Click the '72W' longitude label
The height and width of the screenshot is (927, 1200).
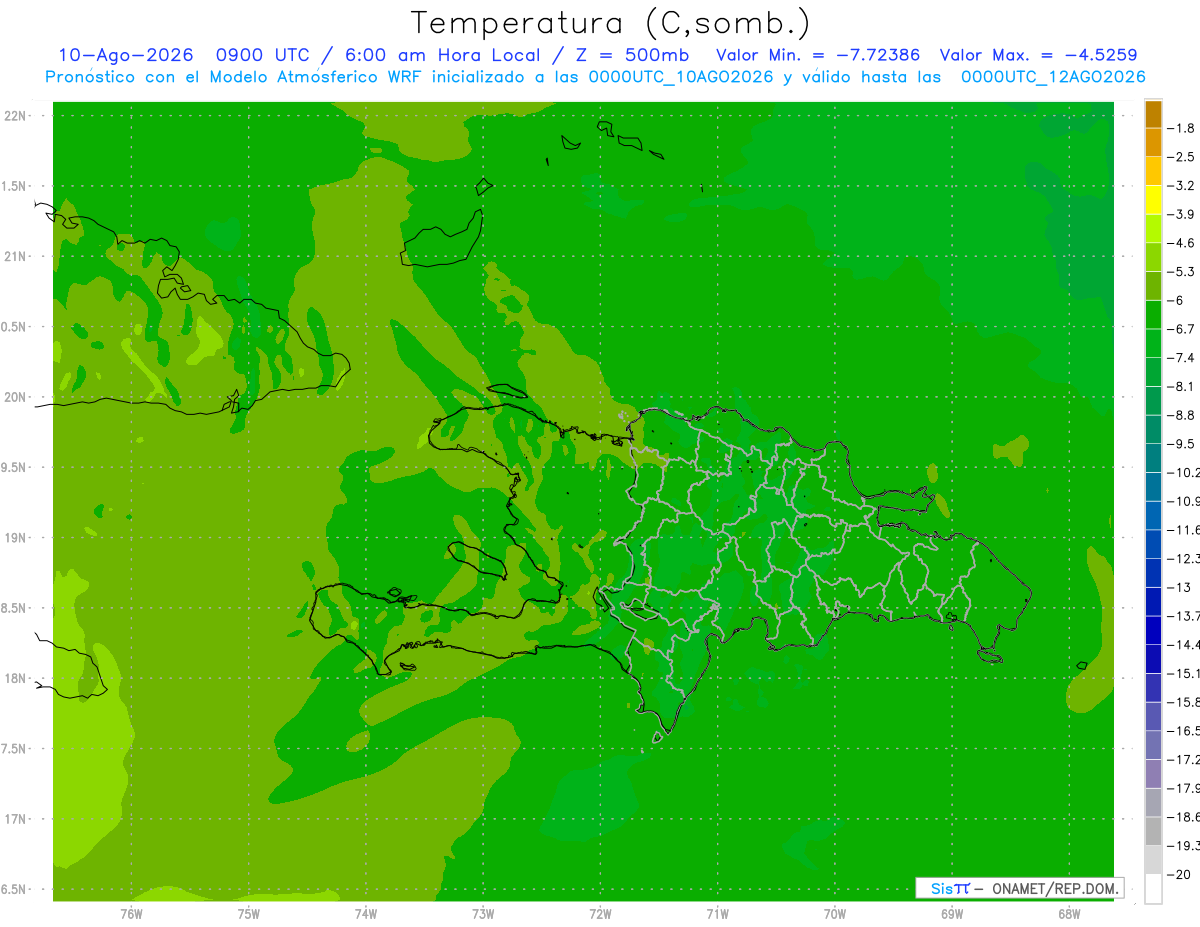(x=601, y=914)
